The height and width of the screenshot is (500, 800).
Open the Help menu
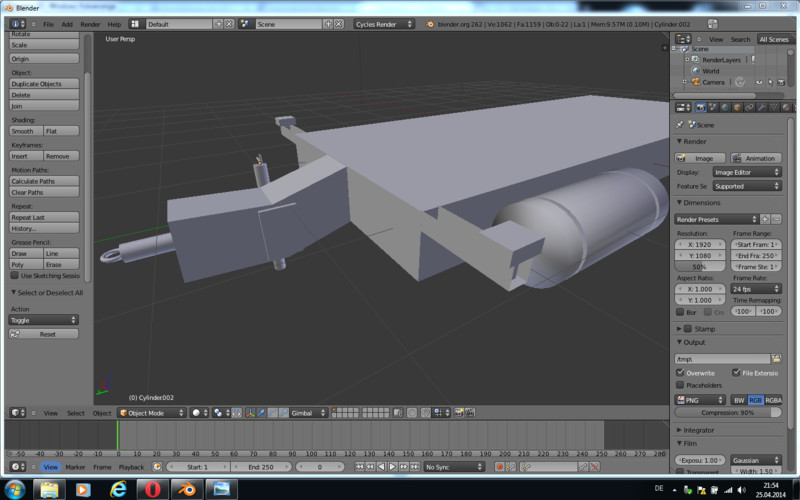click(114, 24)
